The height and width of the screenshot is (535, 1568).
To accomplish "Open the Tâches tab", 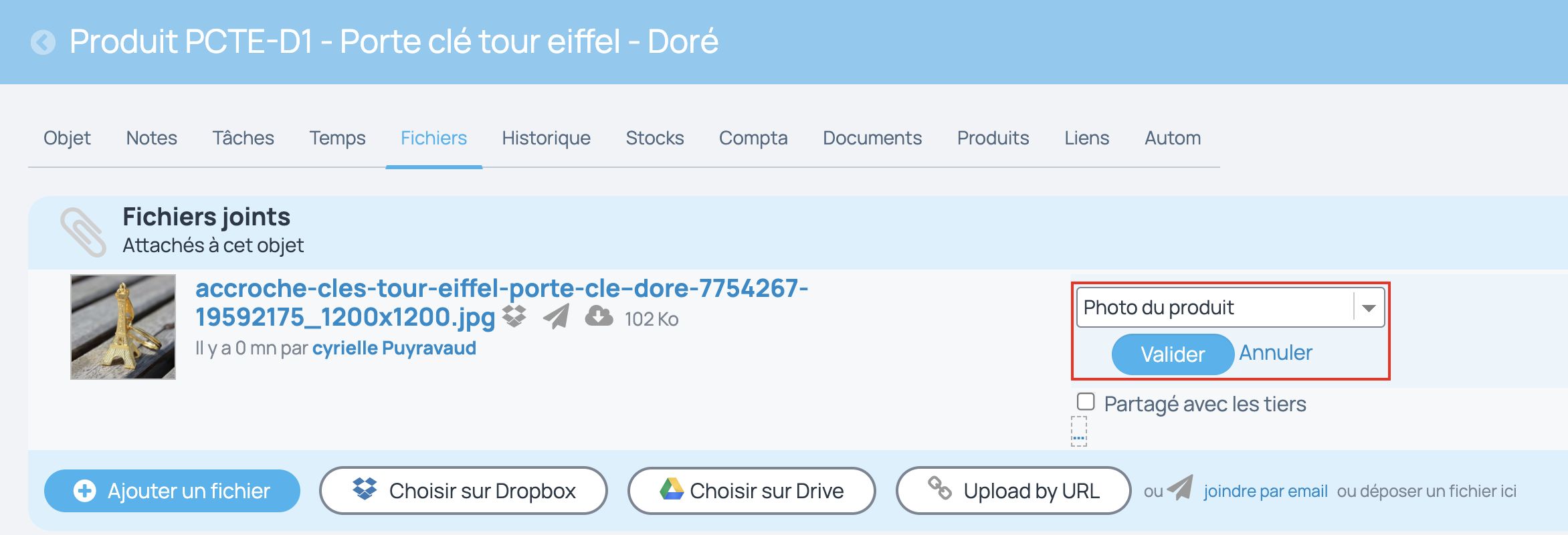I will [x=243, y=138].
